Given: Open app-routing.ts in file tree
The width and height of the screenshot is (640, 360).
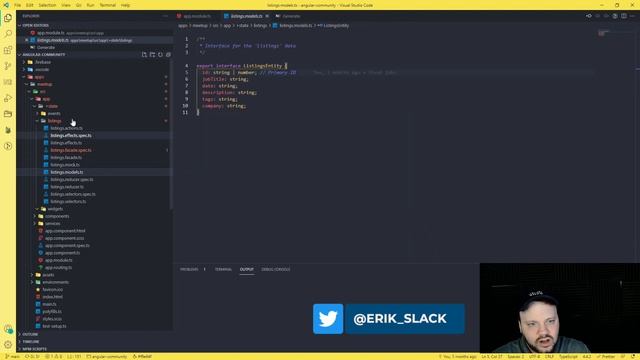Looking at the screenshot, I should pyautogui.click(x=58, y=268).
